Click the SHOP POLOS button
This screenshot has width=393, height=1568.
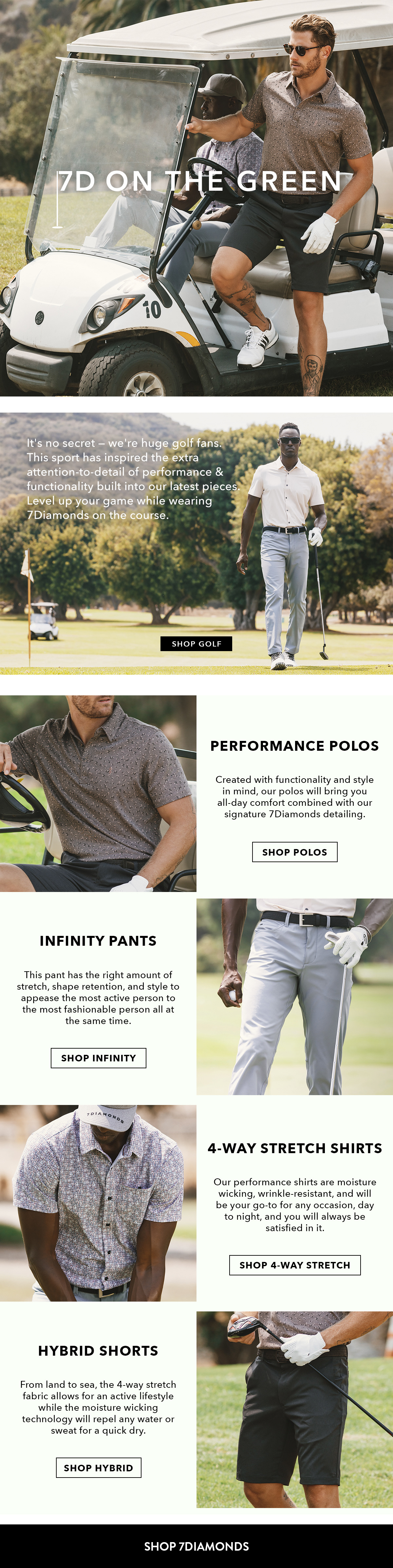294,852
